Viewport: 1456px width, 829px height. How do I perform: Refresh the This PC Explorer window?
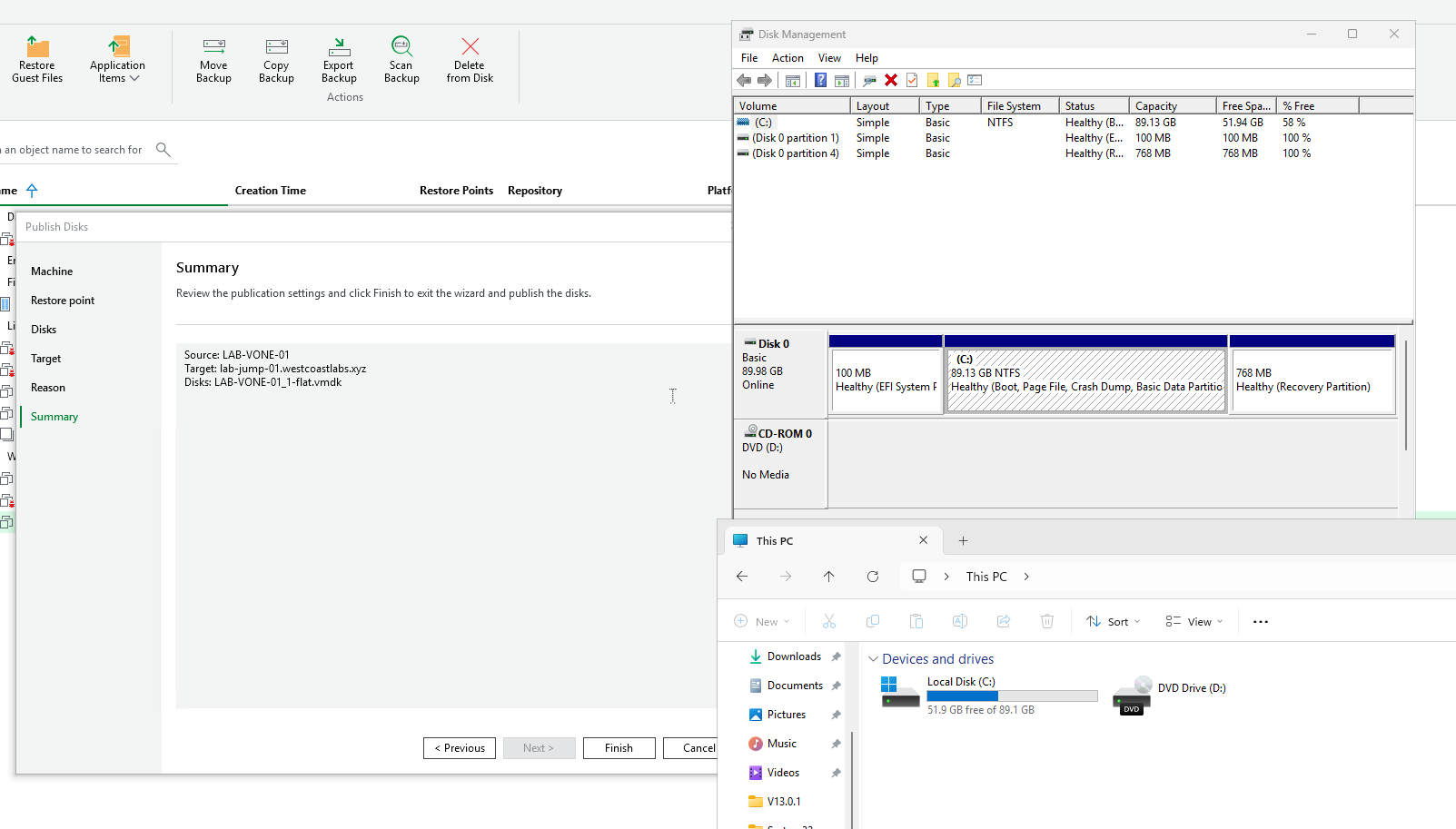pos(873,577)
